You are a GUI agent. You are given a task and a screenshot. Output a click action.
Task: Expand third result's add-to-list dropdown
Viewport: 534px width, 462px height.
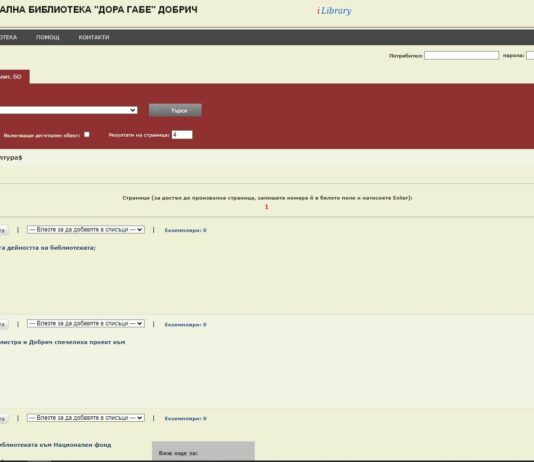pos(86,418)
